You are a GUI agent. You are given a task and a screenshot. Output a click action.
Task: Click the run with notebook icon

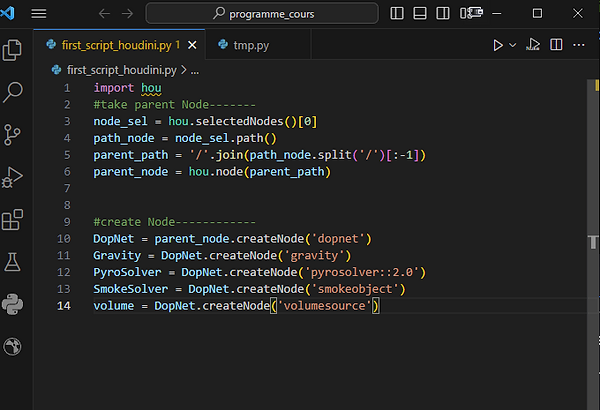click(533, 45)
